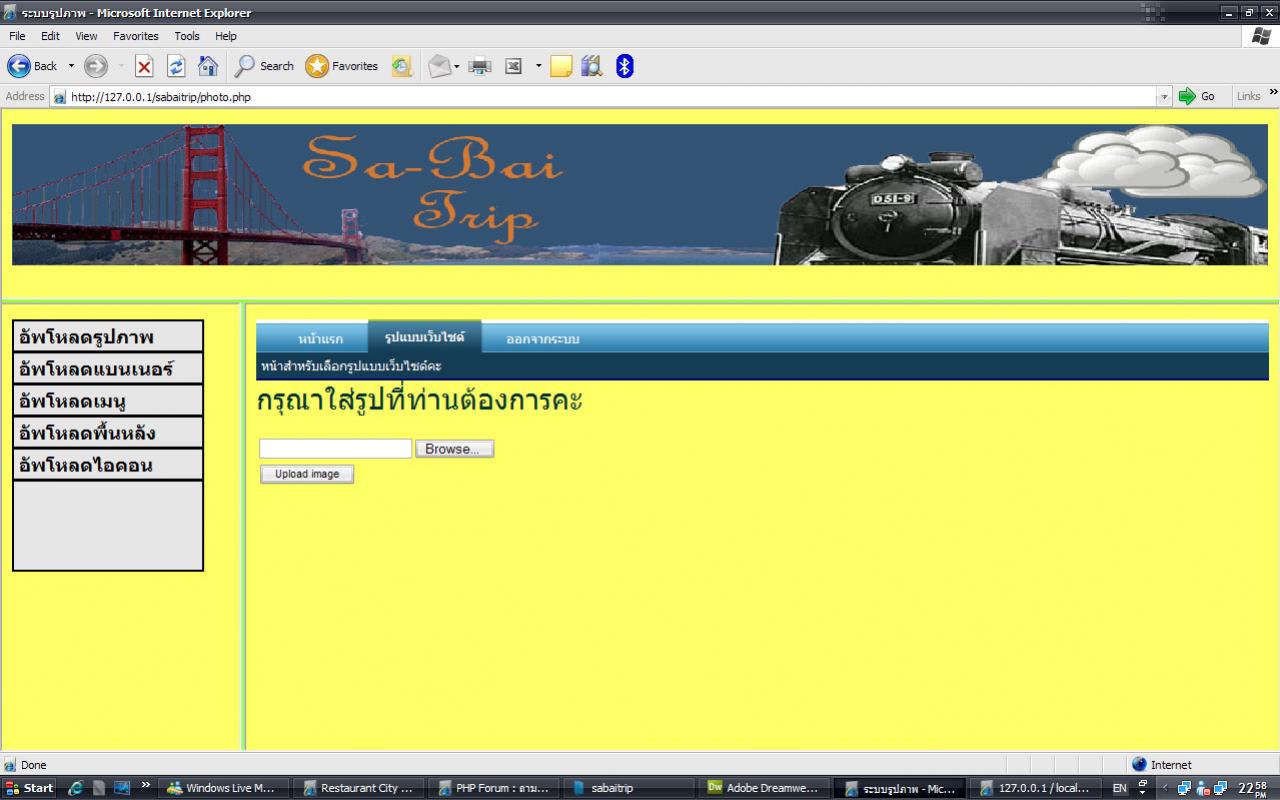Click the Forward navigation arrow
Image resolution: width=1280 pixels, height=800 pixels.
[x=96, y=66]
